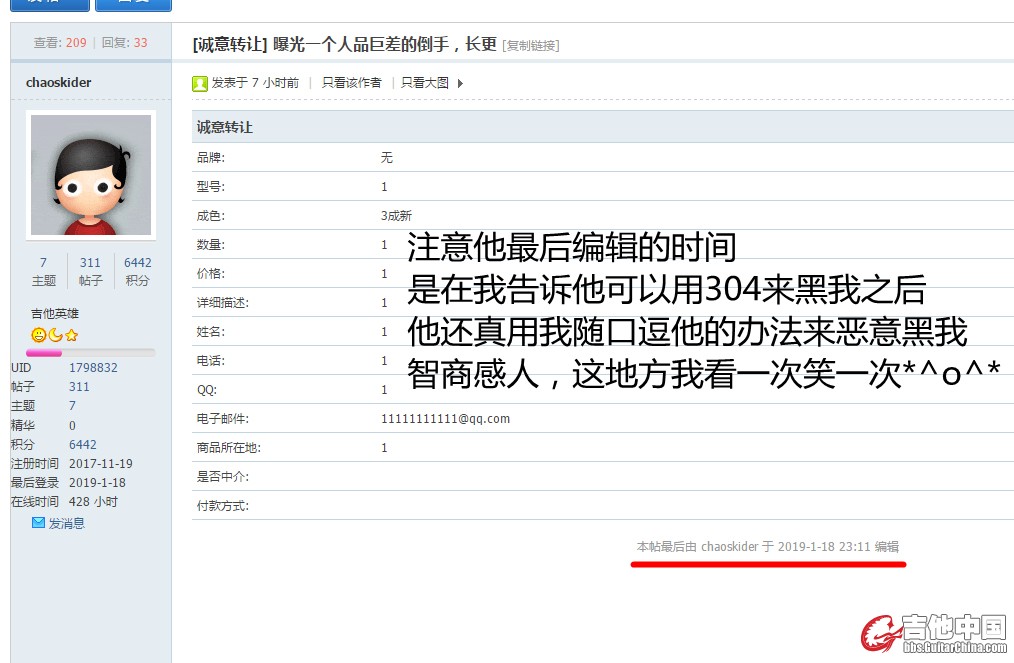Select 只看该作者 to filter by author
The image size is (1014, 663).
tap(351, 83)
